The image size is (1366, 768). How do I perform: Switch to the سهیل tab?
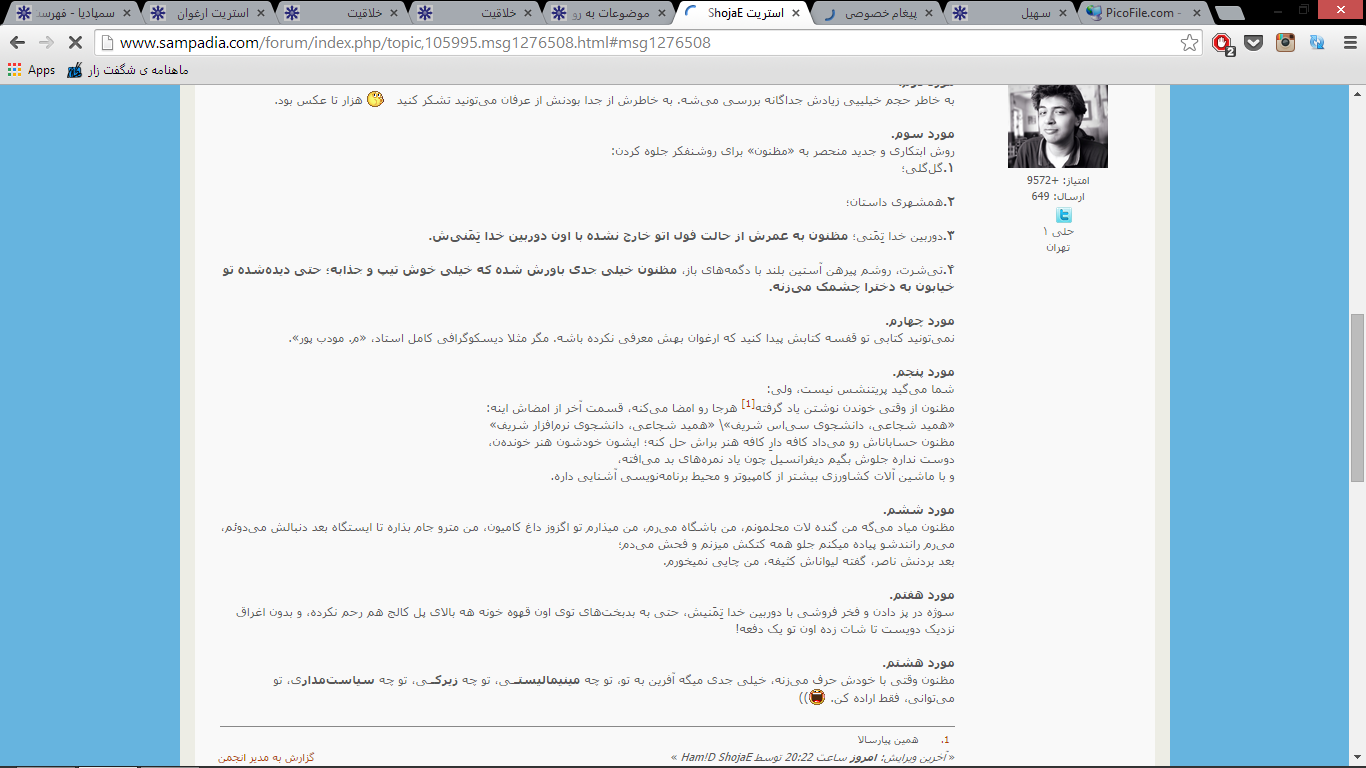coord(1008,13)
